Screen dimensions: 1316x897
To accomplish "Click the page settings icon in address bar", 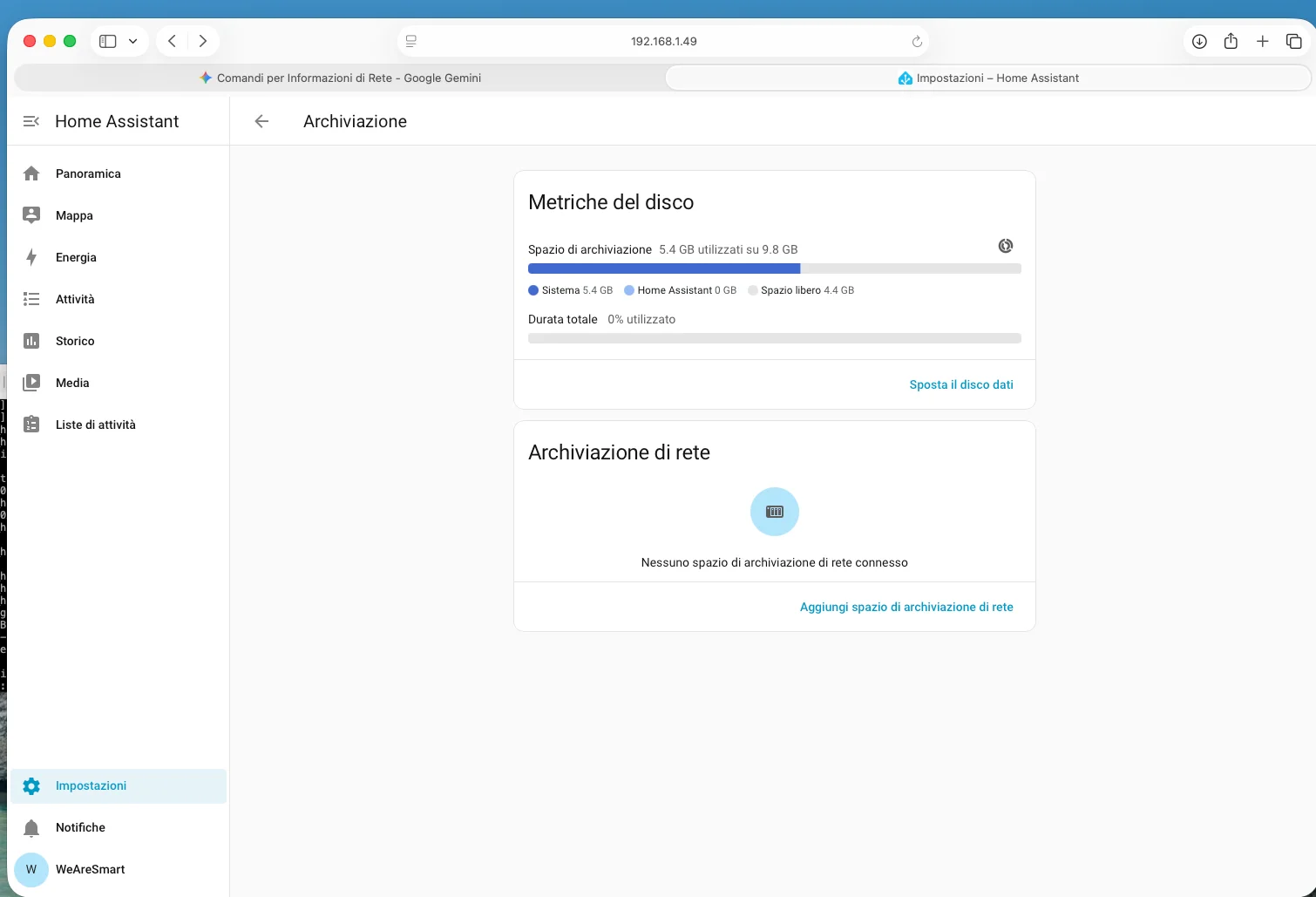I will click(411, 41).
